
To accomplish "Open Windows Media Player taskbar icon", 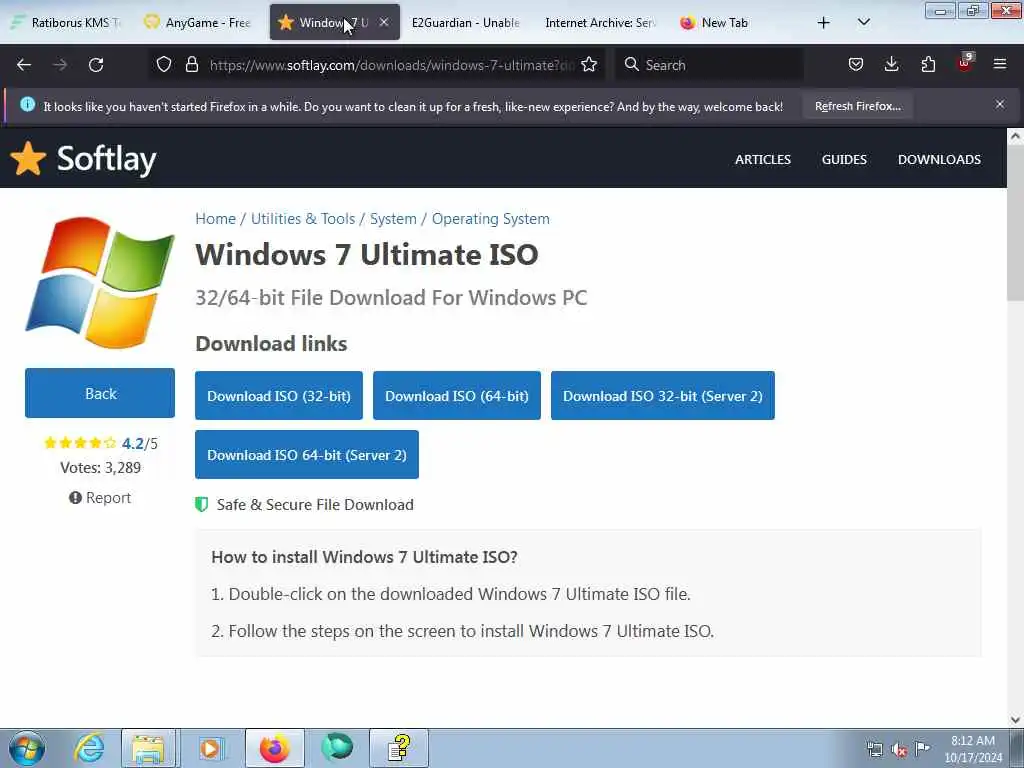I will (210, 748).
